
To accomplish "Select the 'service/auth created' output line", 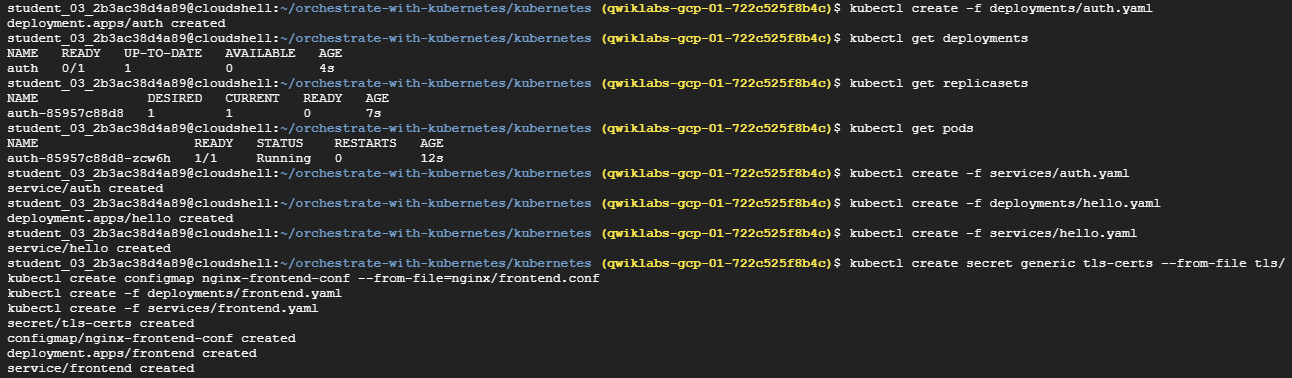I will tap(85, 188).
